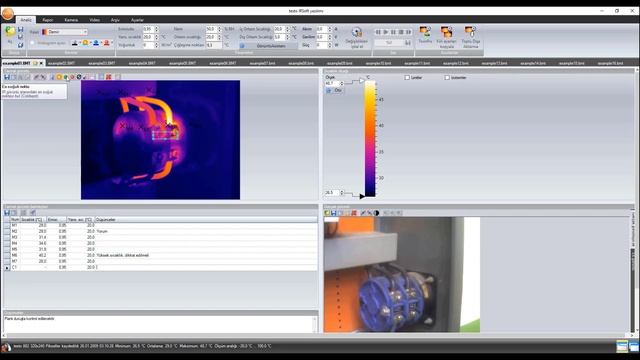Select the coldest-point tool in the thermal image toolbar
This screenshot has width=640, height=360.
coord(66,77)
